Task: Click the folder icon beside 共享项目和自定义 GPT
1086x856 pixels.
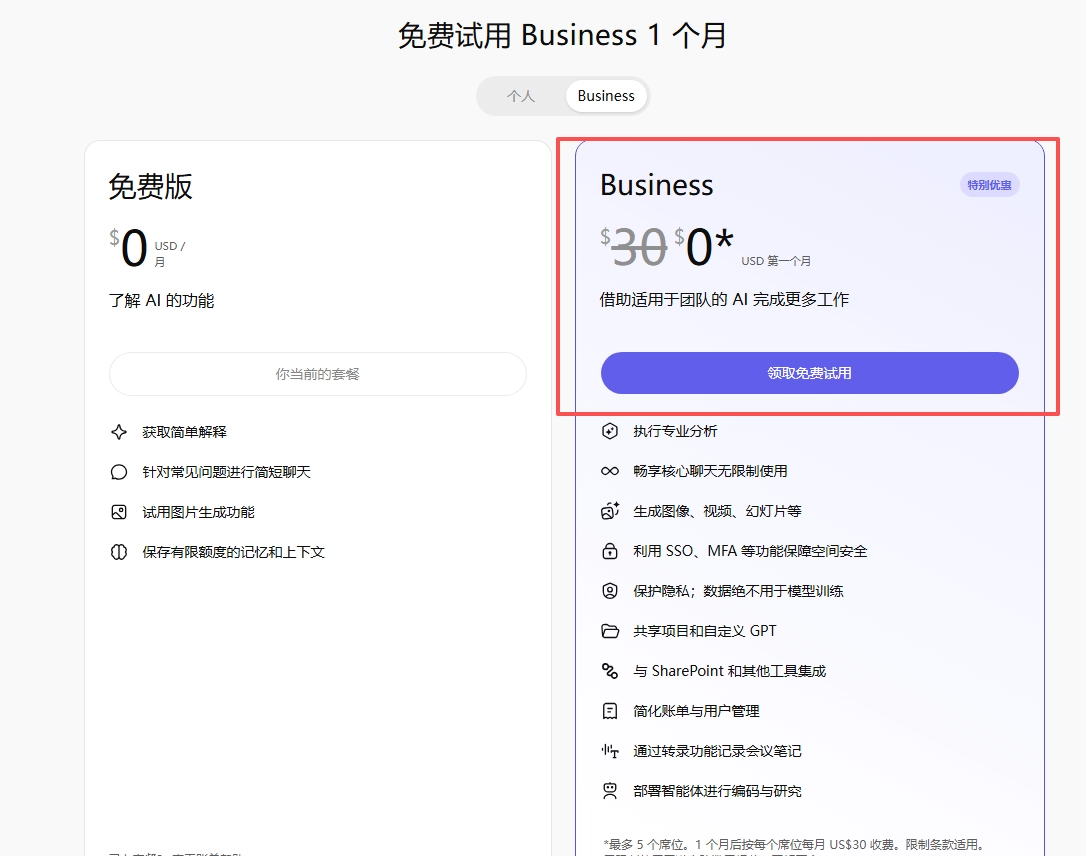Action: coord(610,631)
